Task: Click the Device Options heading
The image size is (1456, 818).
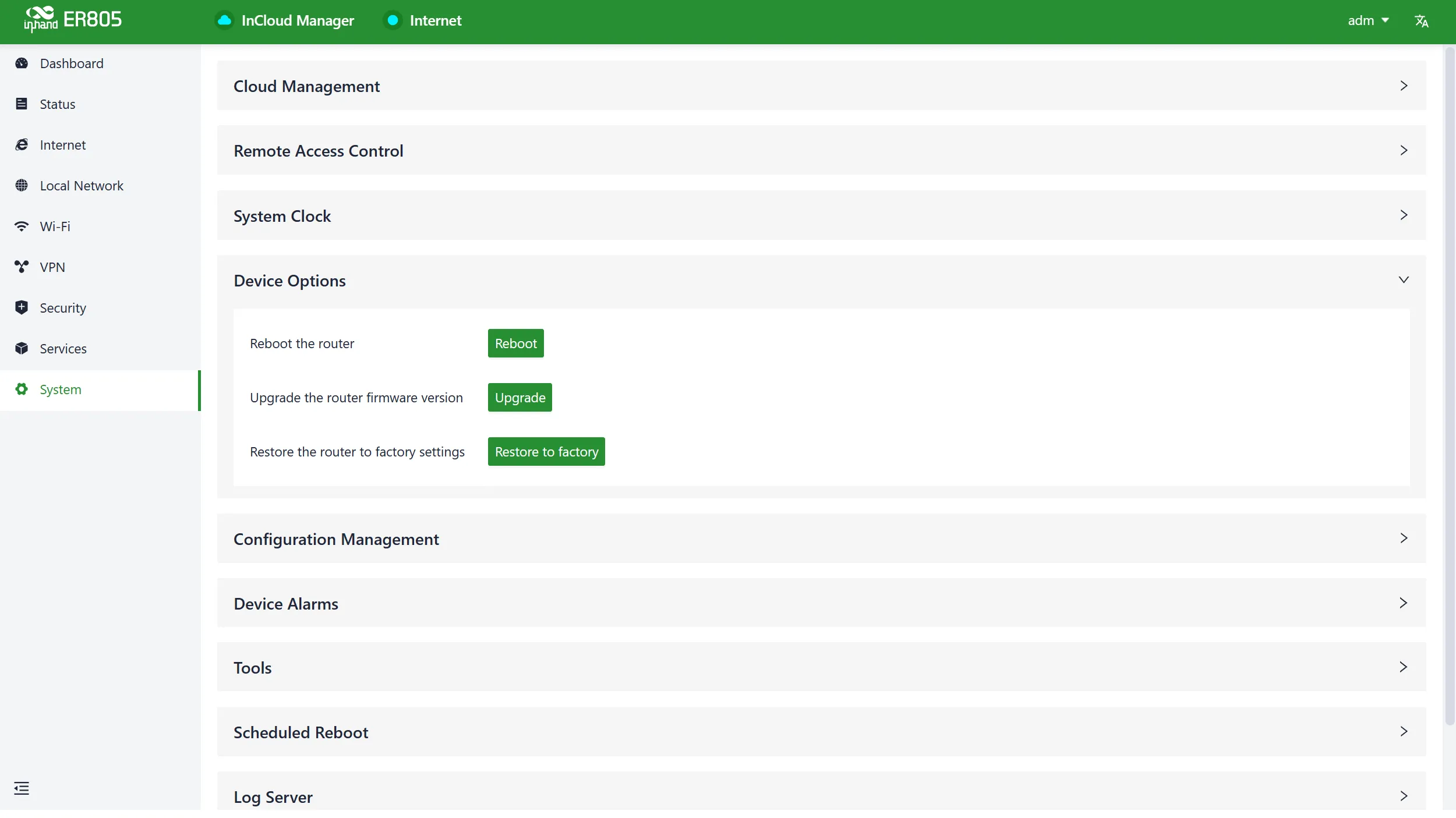Action: pos(289,281)
